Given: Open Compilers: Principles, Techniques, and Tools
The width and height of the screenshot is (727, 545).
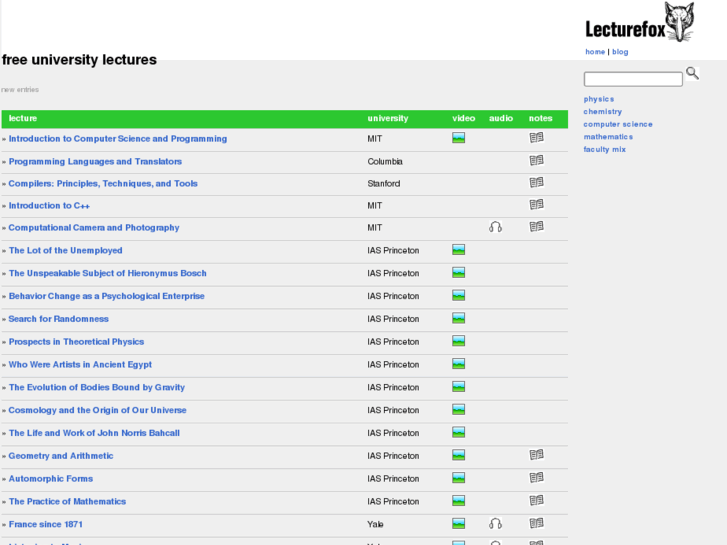Looking at the screenshot, I should pos(103,184).
